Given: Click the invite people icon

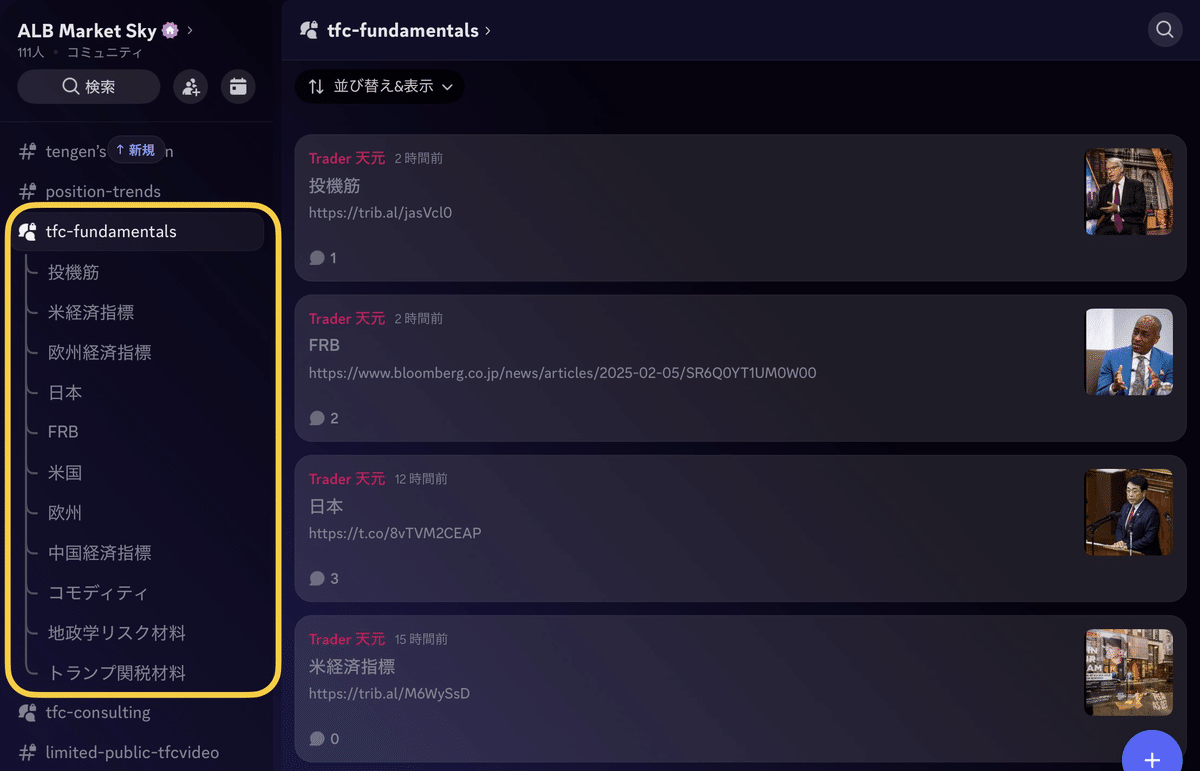Looking at the screenshot, I should [190, 87].
